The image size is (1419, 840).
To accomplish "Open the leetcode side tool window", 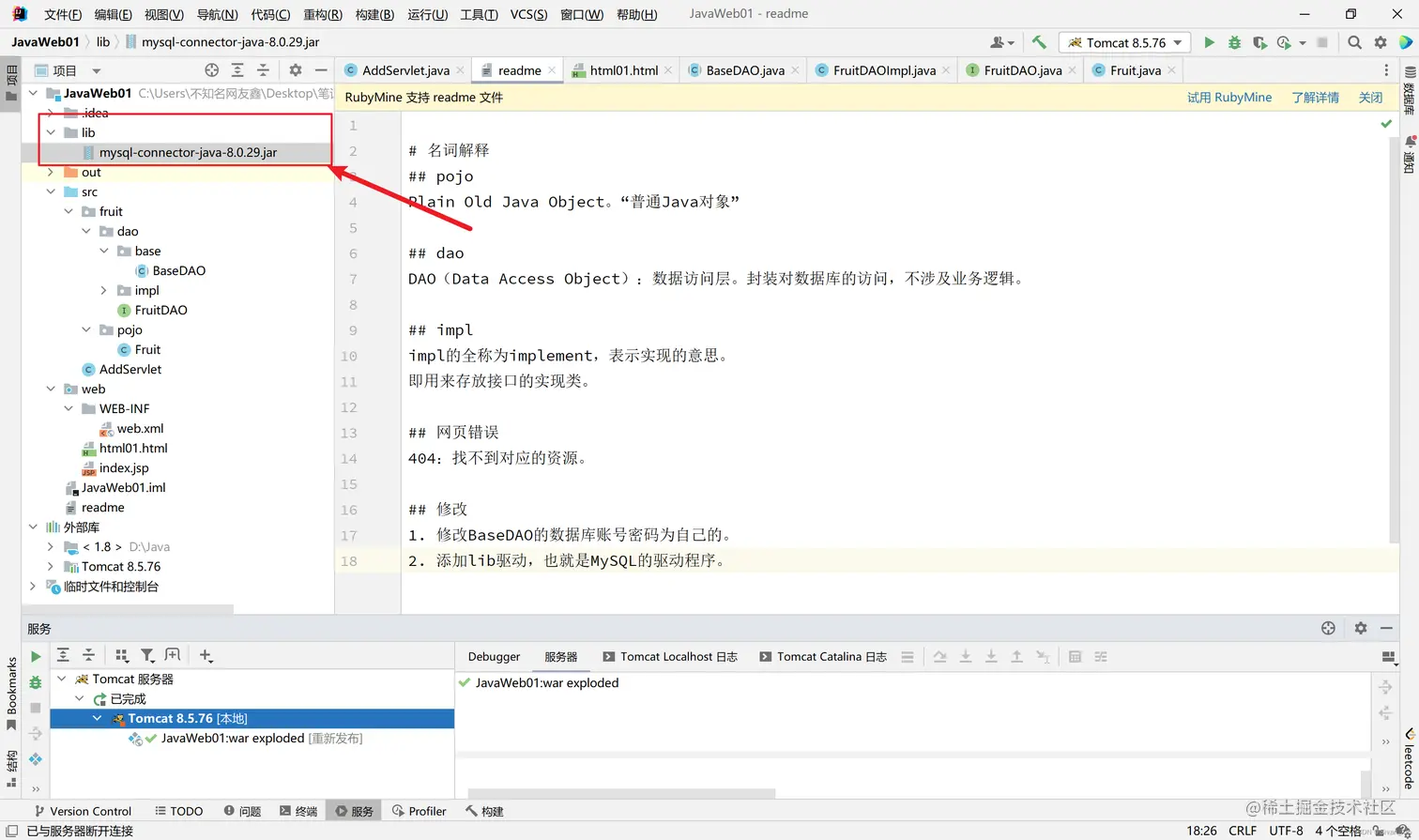I will pyautogui.click(x=1409, y=758).
